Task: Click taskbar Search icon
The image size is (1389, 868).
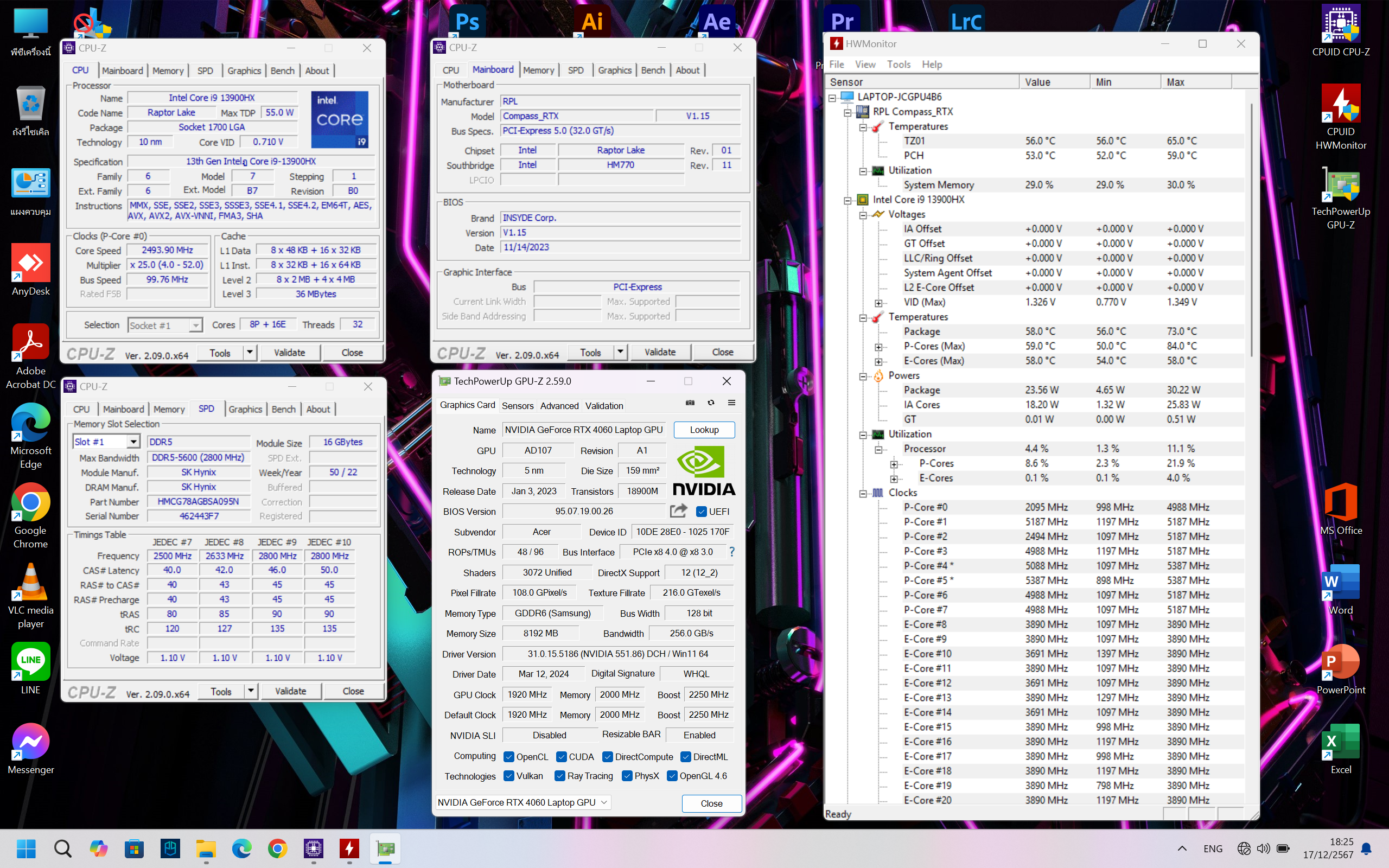Action: point(62,848)
